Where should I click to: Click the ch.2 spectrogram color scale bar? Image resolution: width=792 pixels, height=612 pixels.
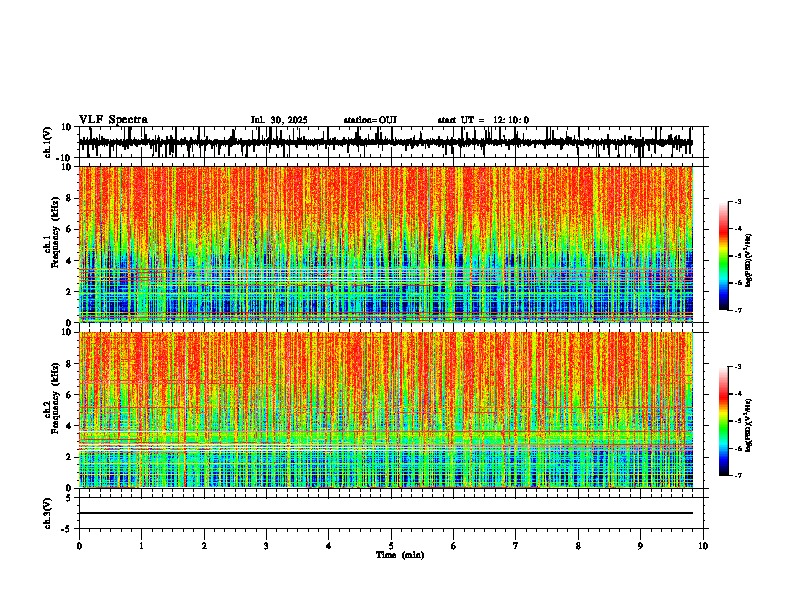tap(723, 421)
